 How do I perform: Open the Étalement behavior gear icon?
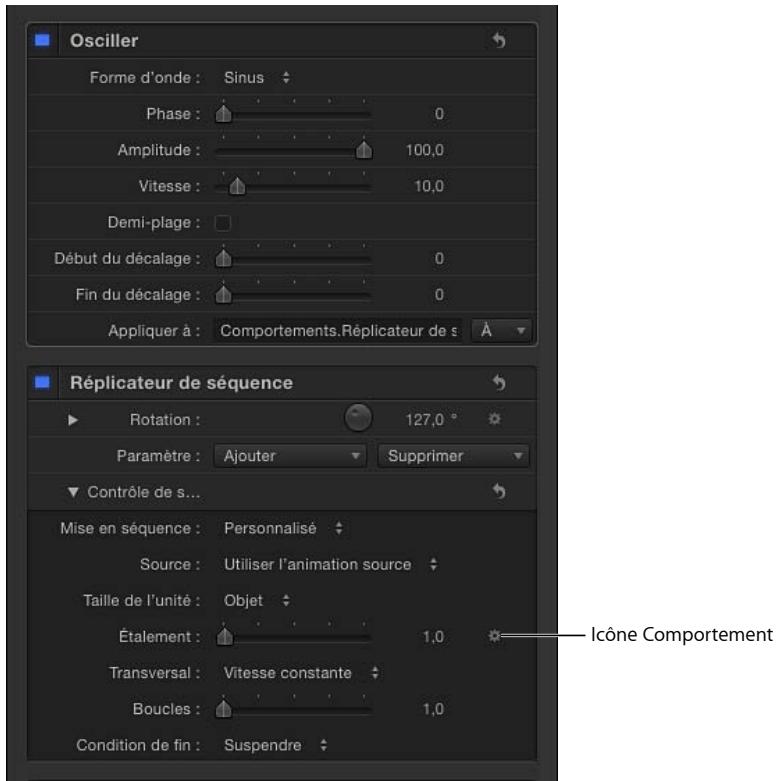click(x=494, y=636)
